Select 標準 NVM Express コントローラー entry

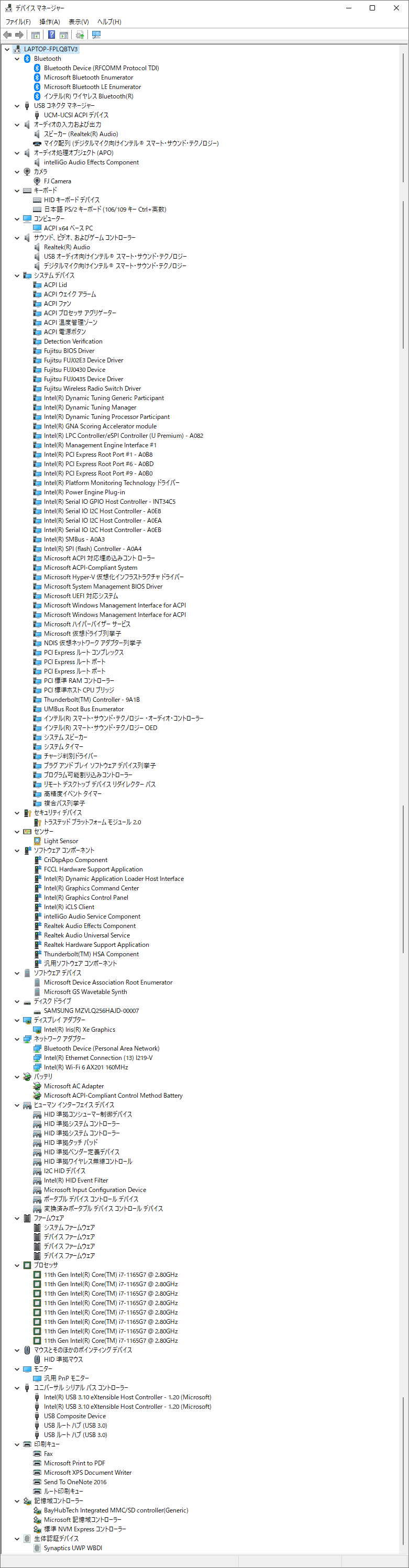click(85, 1529)
